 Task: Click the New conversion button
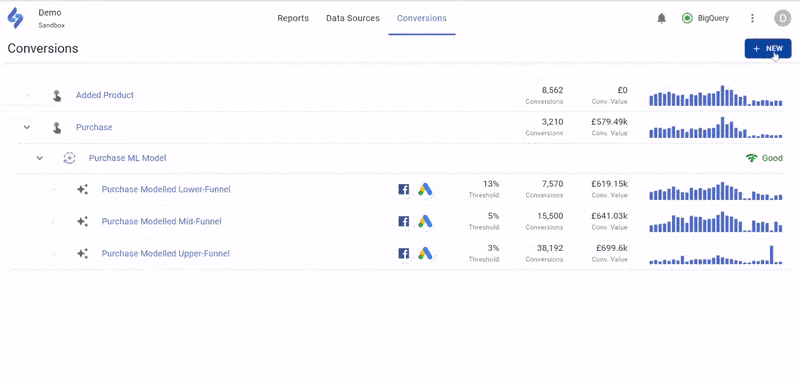point(768,48)
